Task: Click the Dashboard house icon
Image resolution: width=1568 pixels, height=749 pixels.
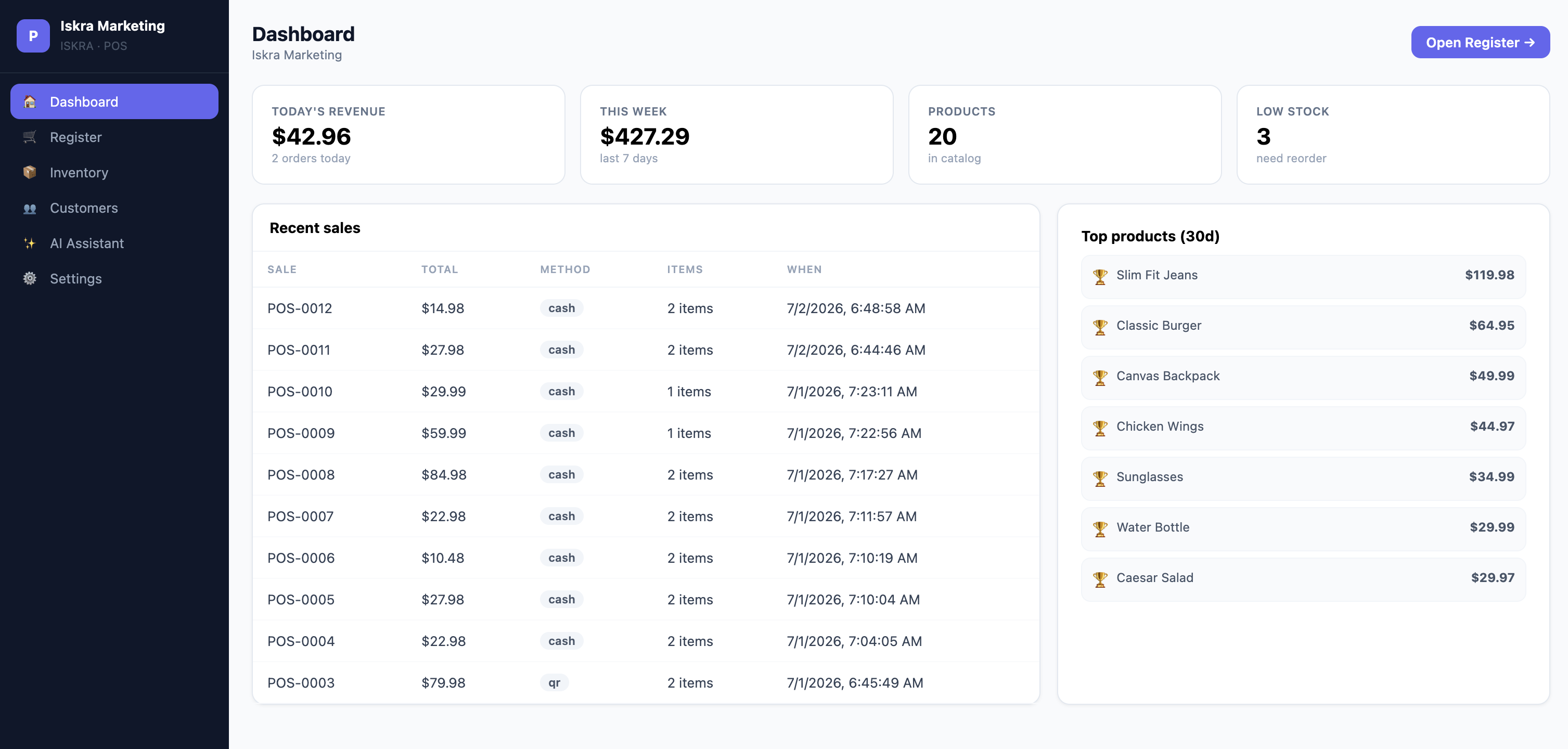Action: 30,101
